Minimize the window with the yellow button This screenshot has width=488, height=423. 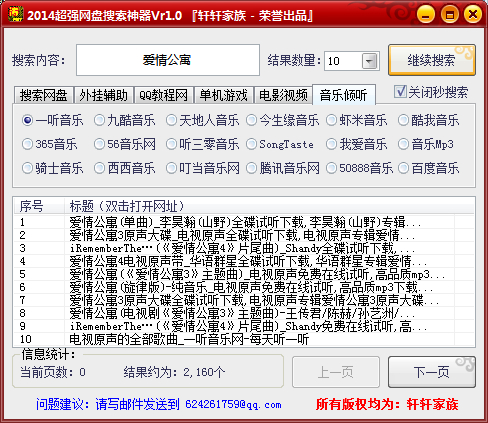click(425, 14)
